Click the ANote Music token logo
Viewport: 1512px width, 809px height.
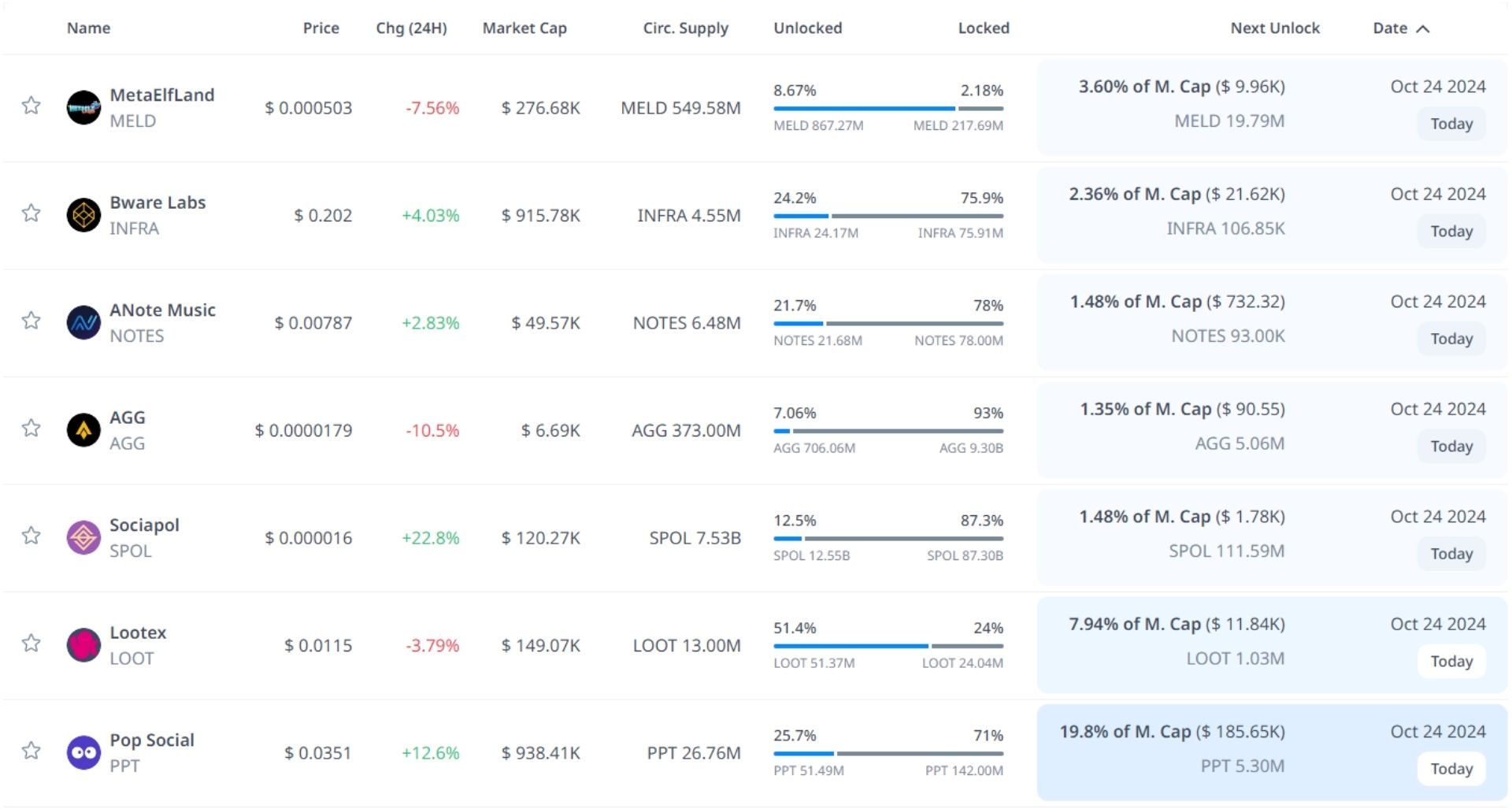click(x=83, y=323)
